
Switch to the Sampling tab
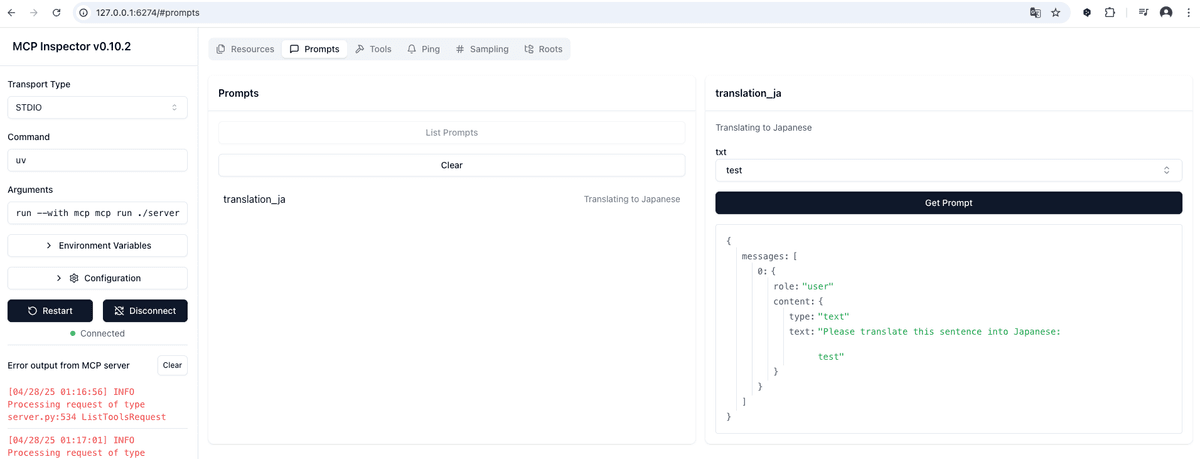coord(482,49)
